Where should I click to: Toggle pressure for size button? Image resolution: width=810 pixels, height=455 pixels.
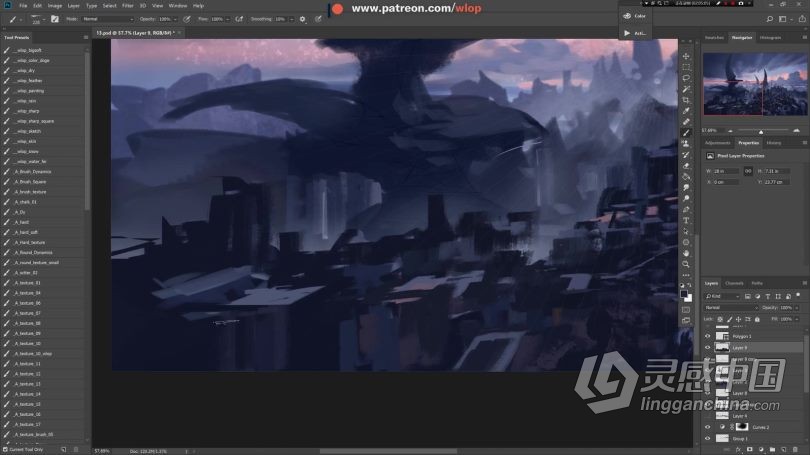tap(318, 19)
